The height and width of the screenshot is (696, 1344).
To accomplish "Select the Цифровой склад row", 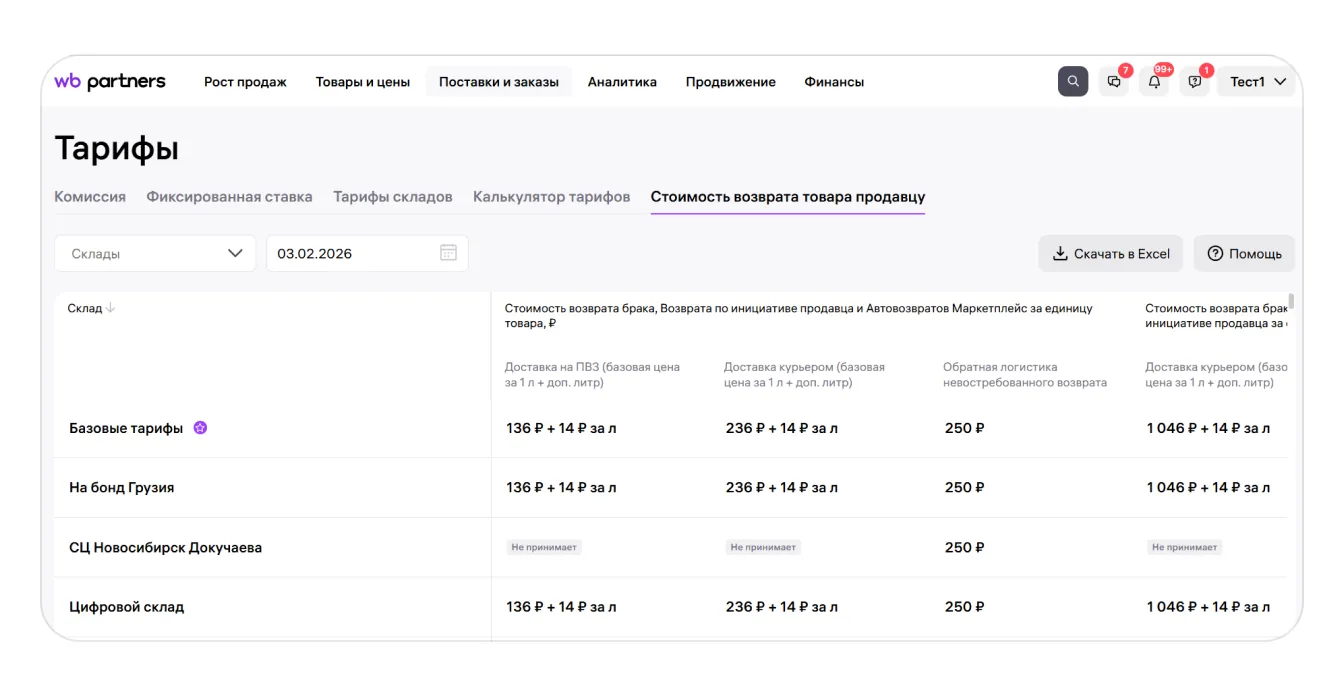I will [127, 607].
